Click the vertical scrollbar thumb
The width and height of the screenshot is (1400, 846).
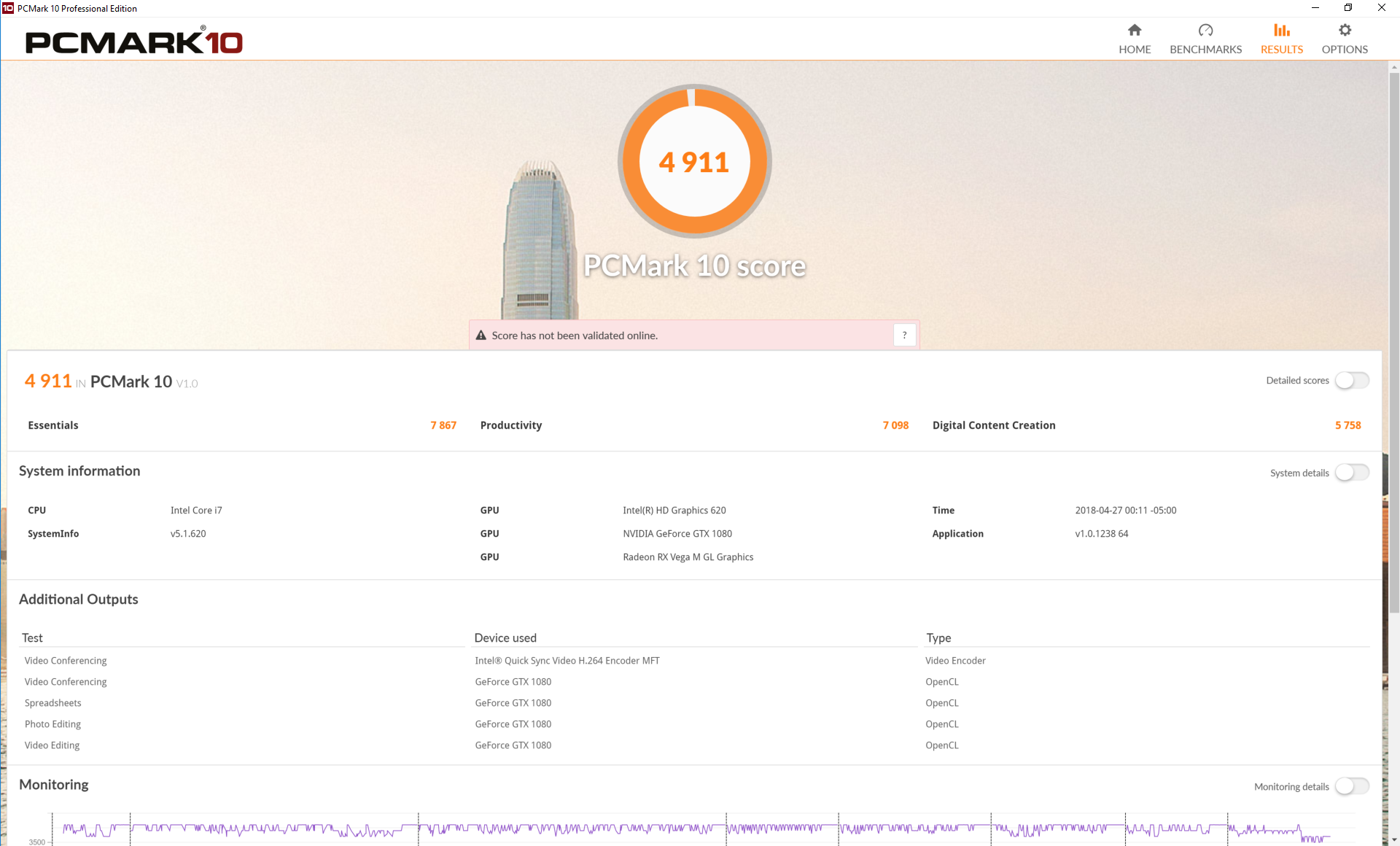(1394, 343)
